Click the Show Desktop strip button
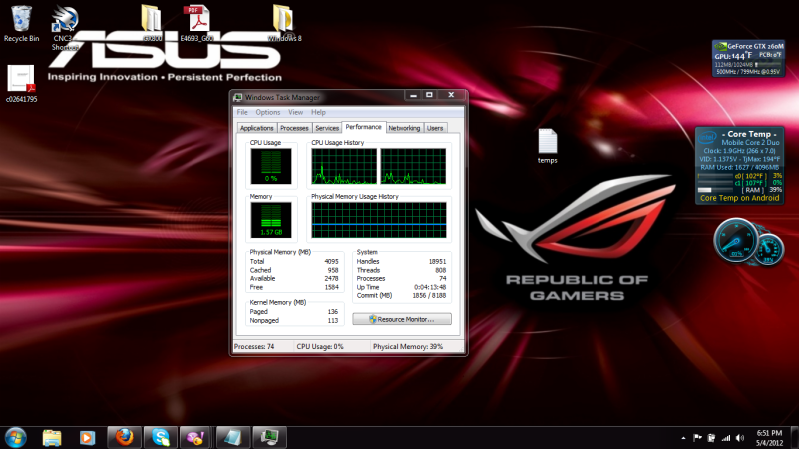799x449 pixels. point(794,438)
